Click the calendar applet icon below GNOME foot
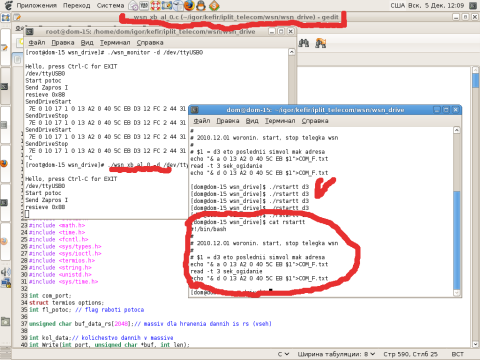Screen dimensions: 480x360 point(5,17)
